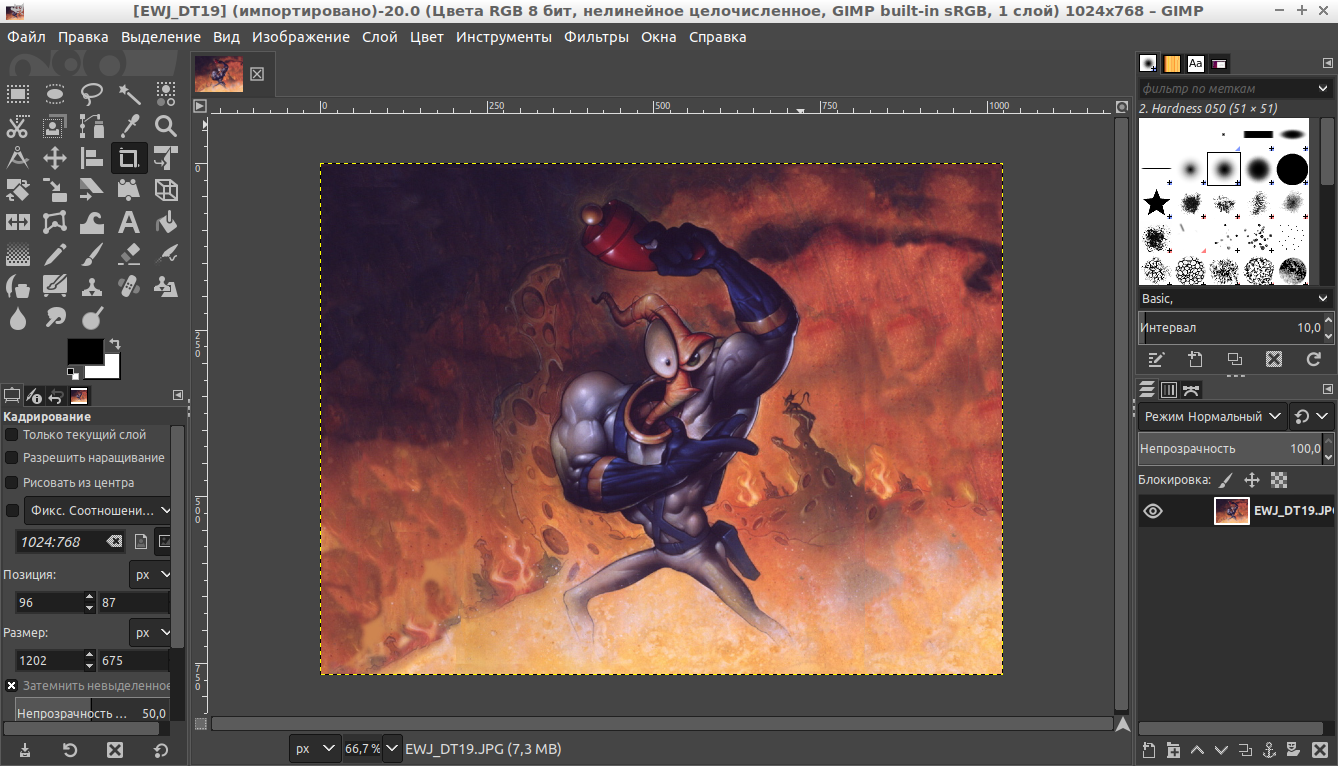Select the 3D Transform cube tool
This screenshot has height=766, width=1338.
(x=166, y=190)
